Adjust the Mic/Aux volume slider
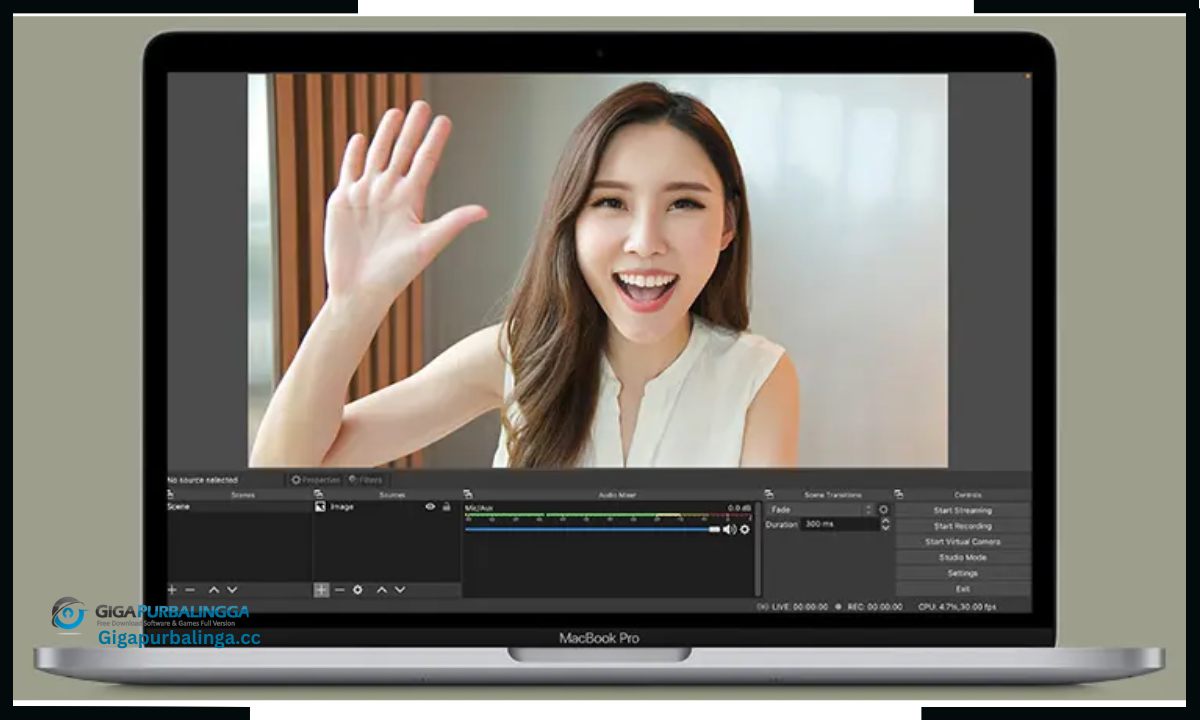This screenshot has height=720, width=1200. pyautogui.click(x=592, y=529)
